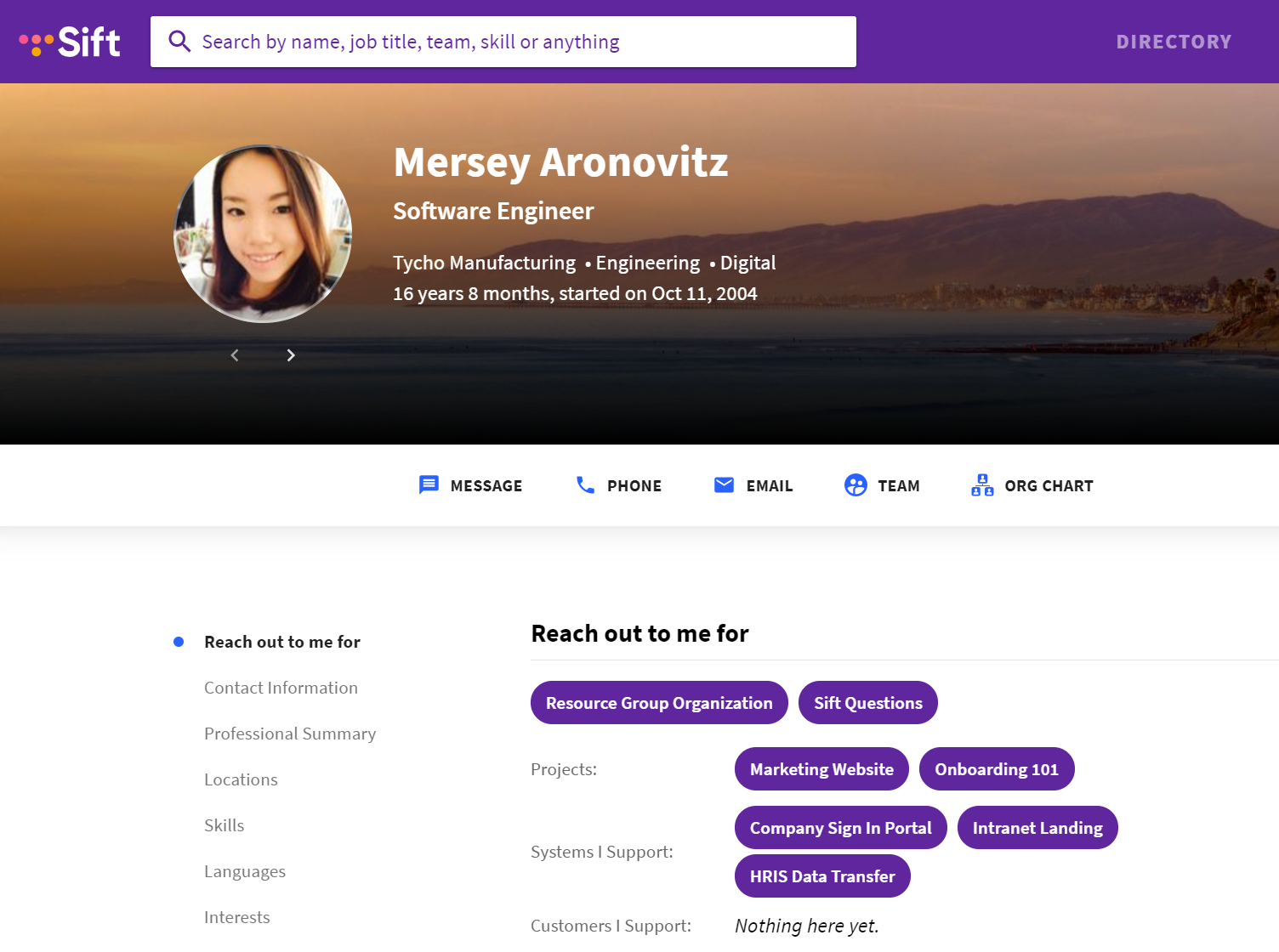Click the started on Oct 11, 2004 text

pyautogui.click(x=657, y=293)
